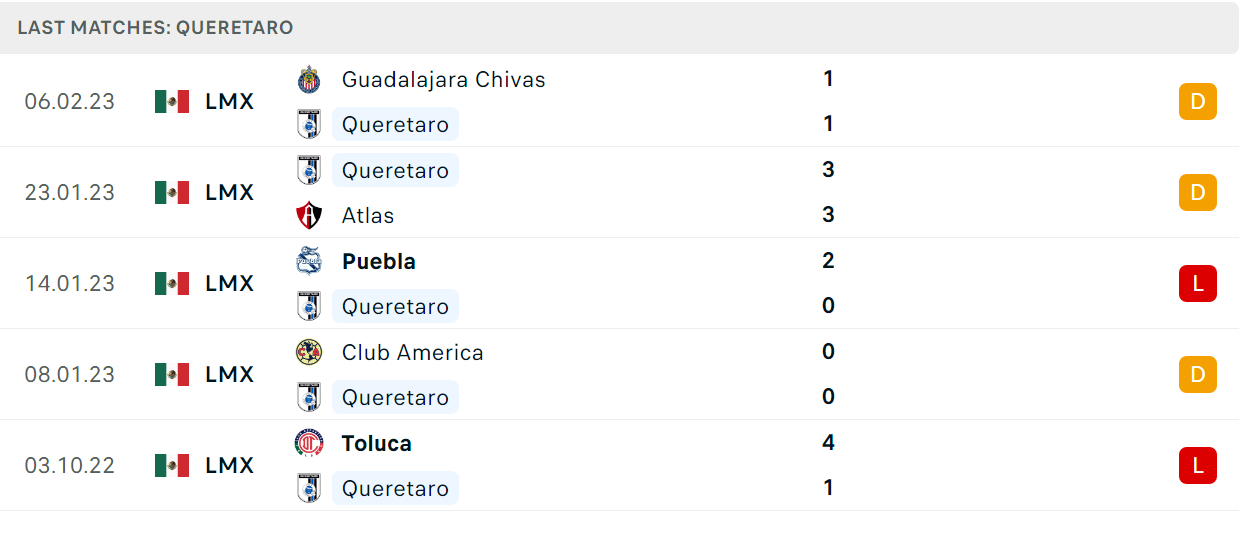Click the 14.01.23 match date

pos(70,283)
